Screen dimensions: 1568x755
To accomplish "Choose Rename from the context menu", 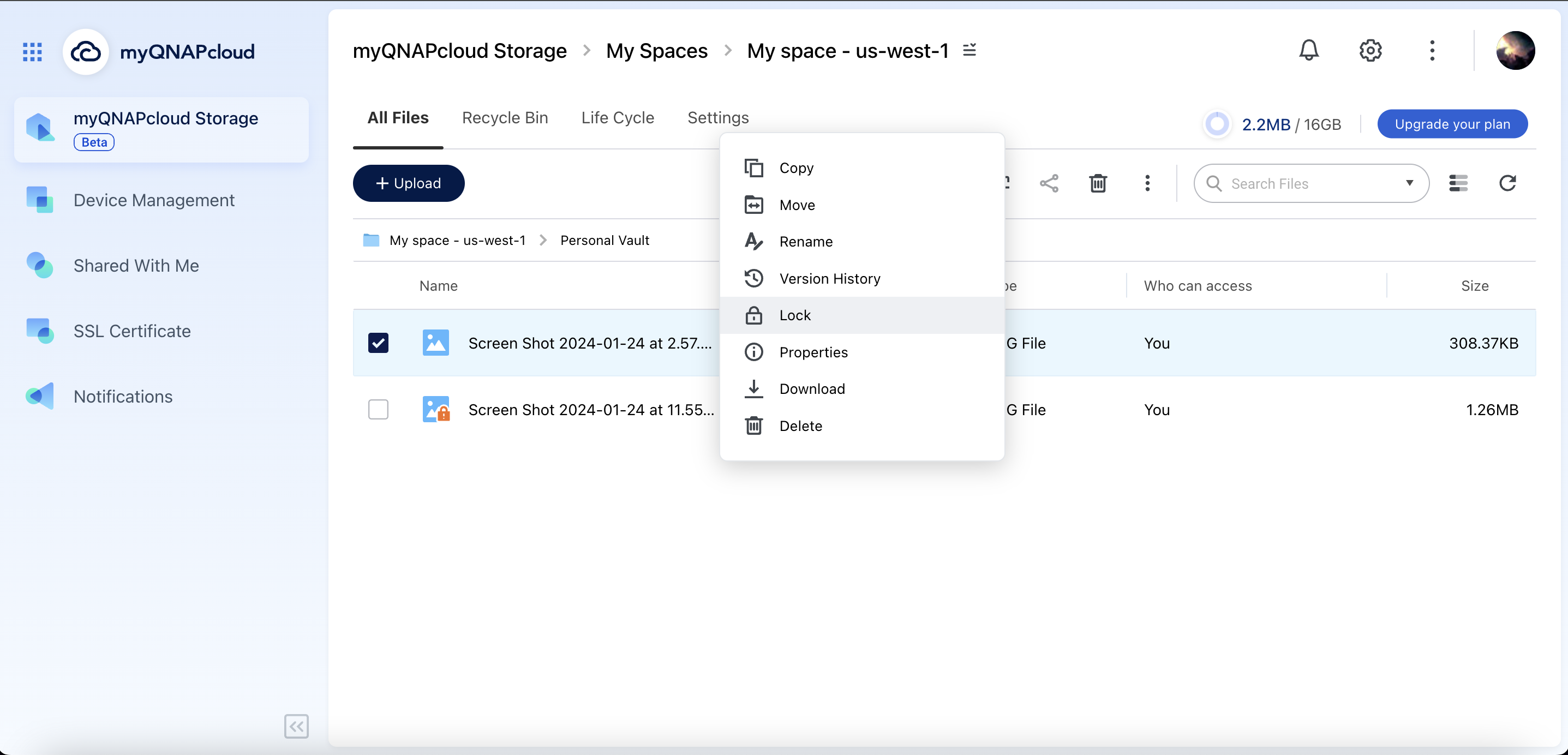I will tap(862, 242).
